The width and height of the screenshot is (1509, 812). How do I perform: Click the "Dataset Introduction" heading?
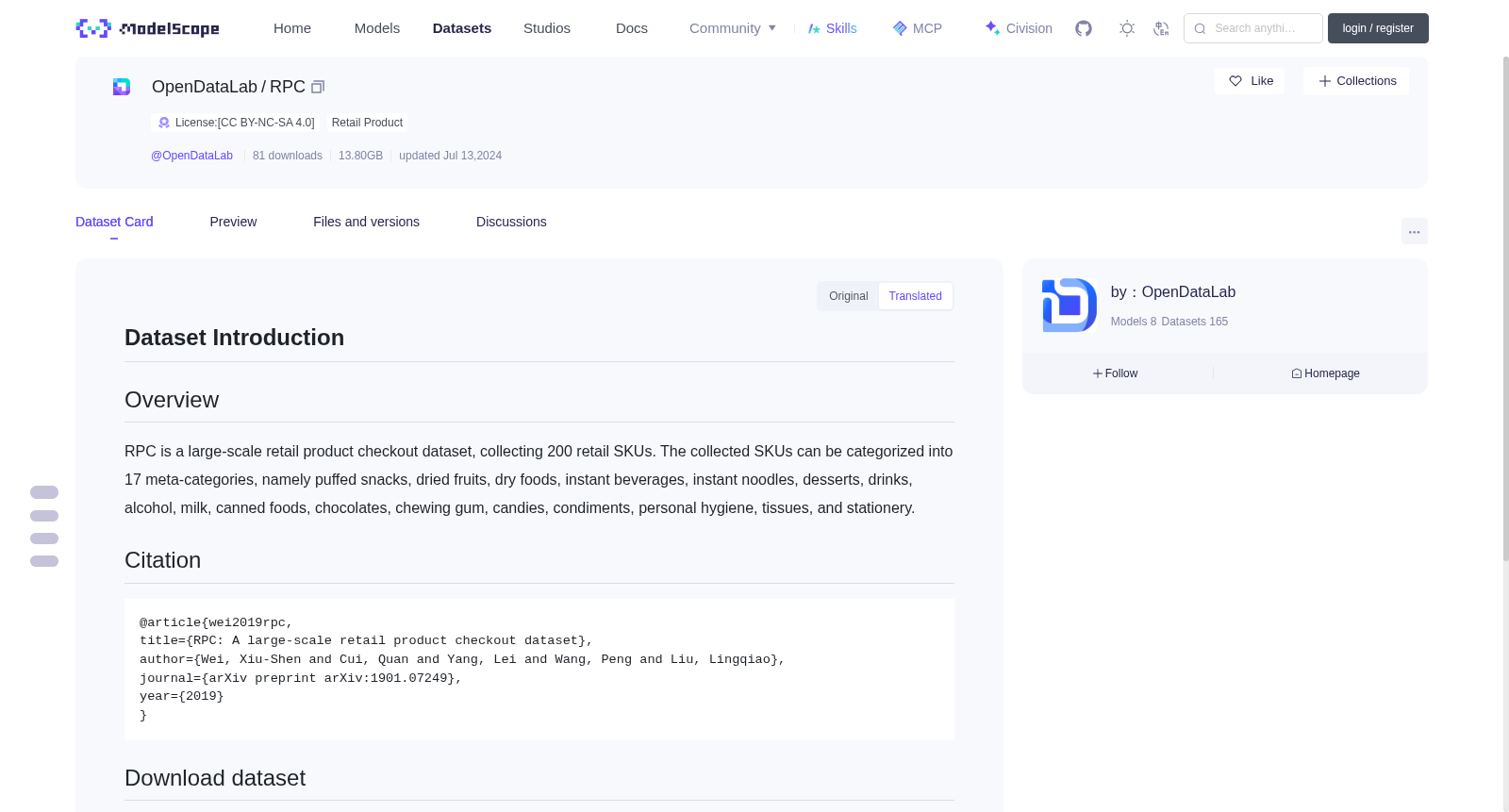tap(234, 338)
